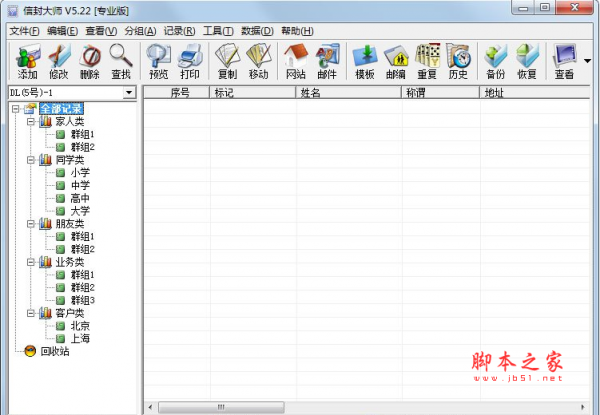Sort by the 地址 column header
This screenshot has width=600, height=415.
(x=535, y=92)
